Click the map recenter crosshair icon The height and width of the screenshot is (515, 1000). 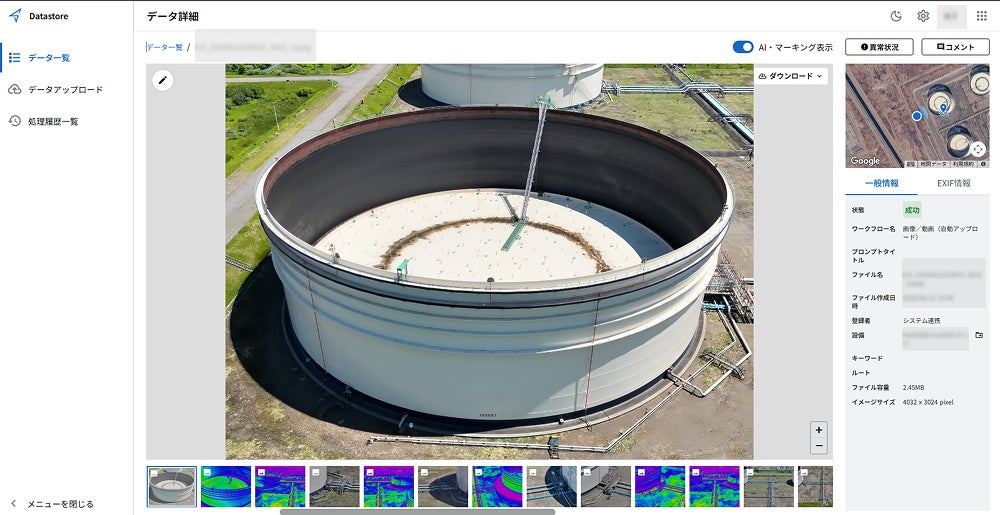coord(978,150)
